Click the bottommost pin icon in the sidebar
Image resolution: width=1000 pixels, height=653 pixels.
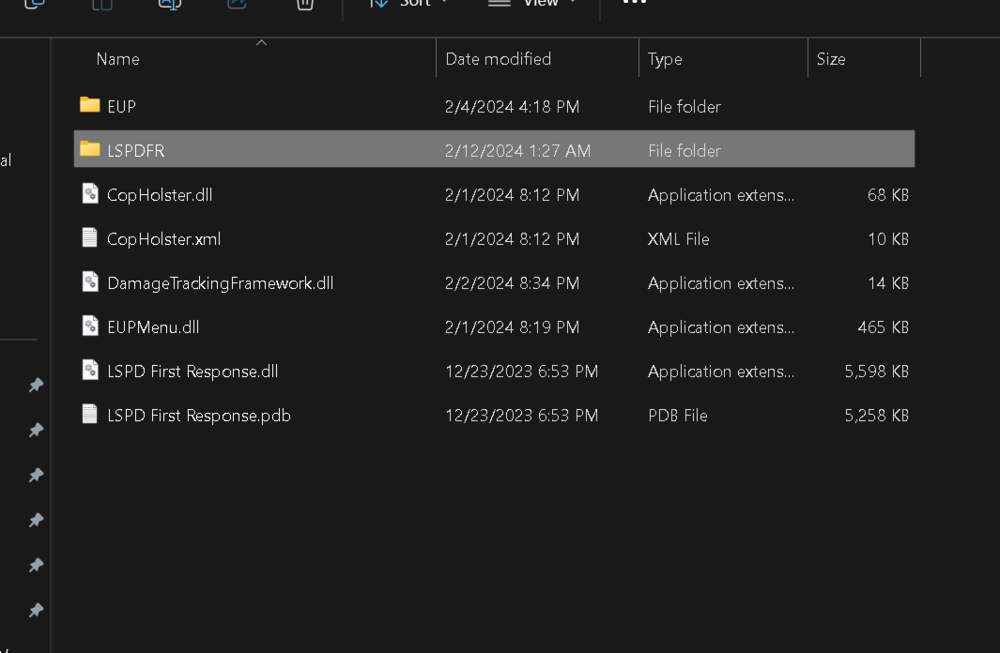point(36,610)
